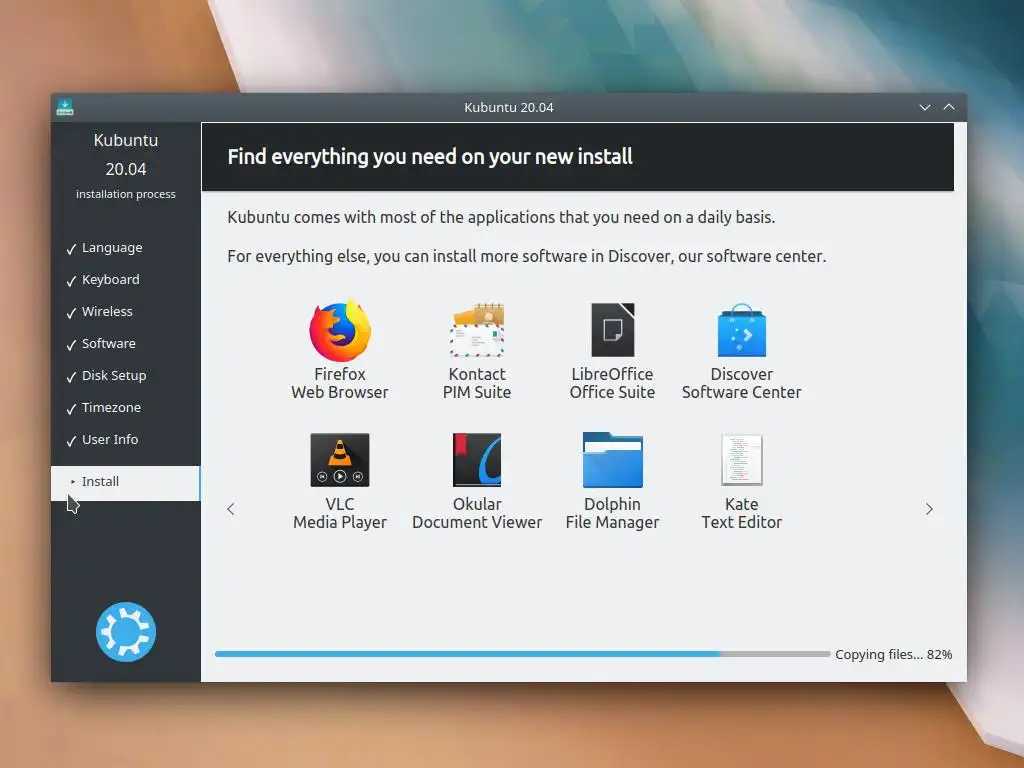Click 'Firefox Web Browser' label text
This screenshot has height=768, width=1024.
(x=340, y=383)
